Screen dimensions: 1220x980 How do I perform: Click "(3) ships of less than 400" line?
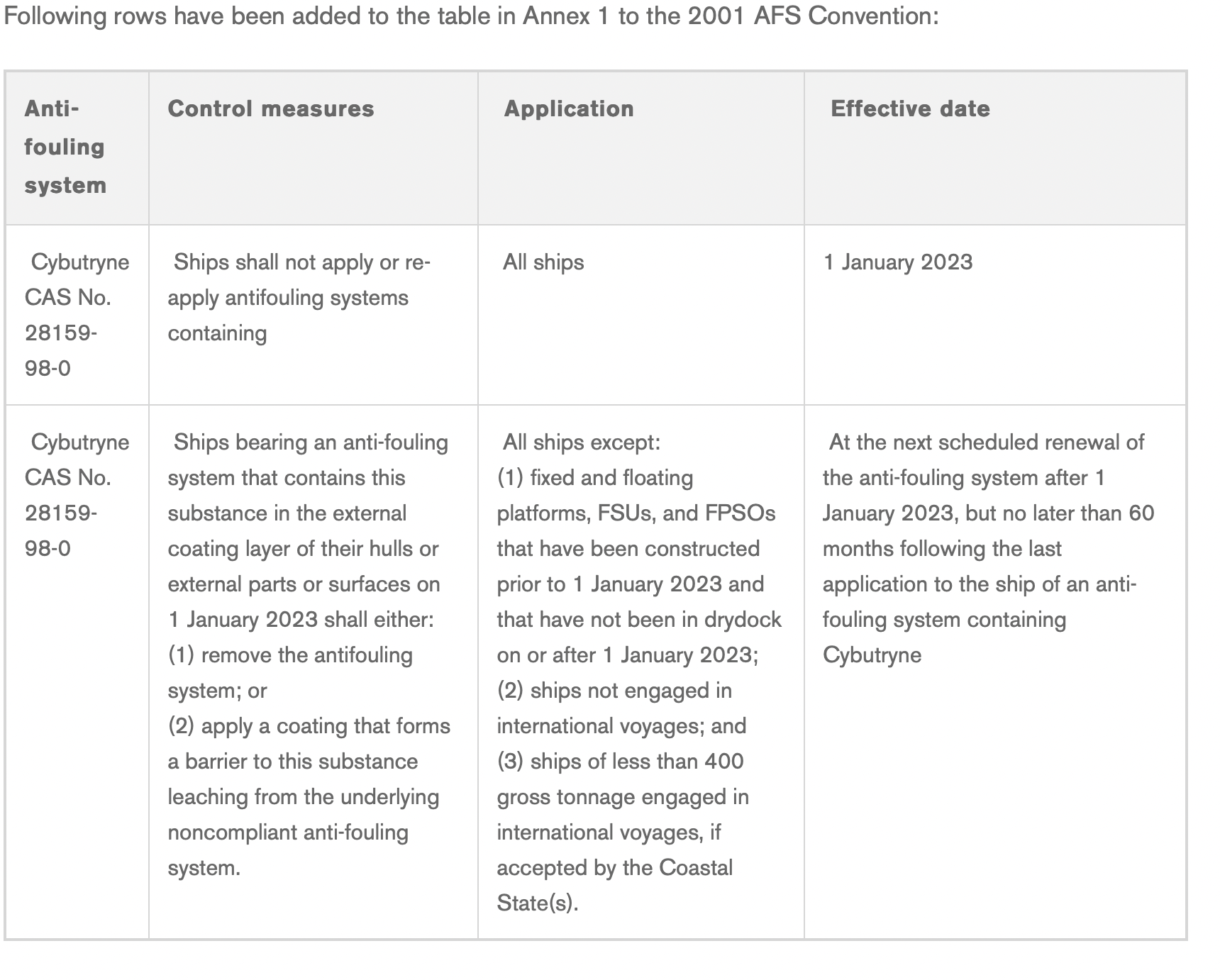[620, 761]
